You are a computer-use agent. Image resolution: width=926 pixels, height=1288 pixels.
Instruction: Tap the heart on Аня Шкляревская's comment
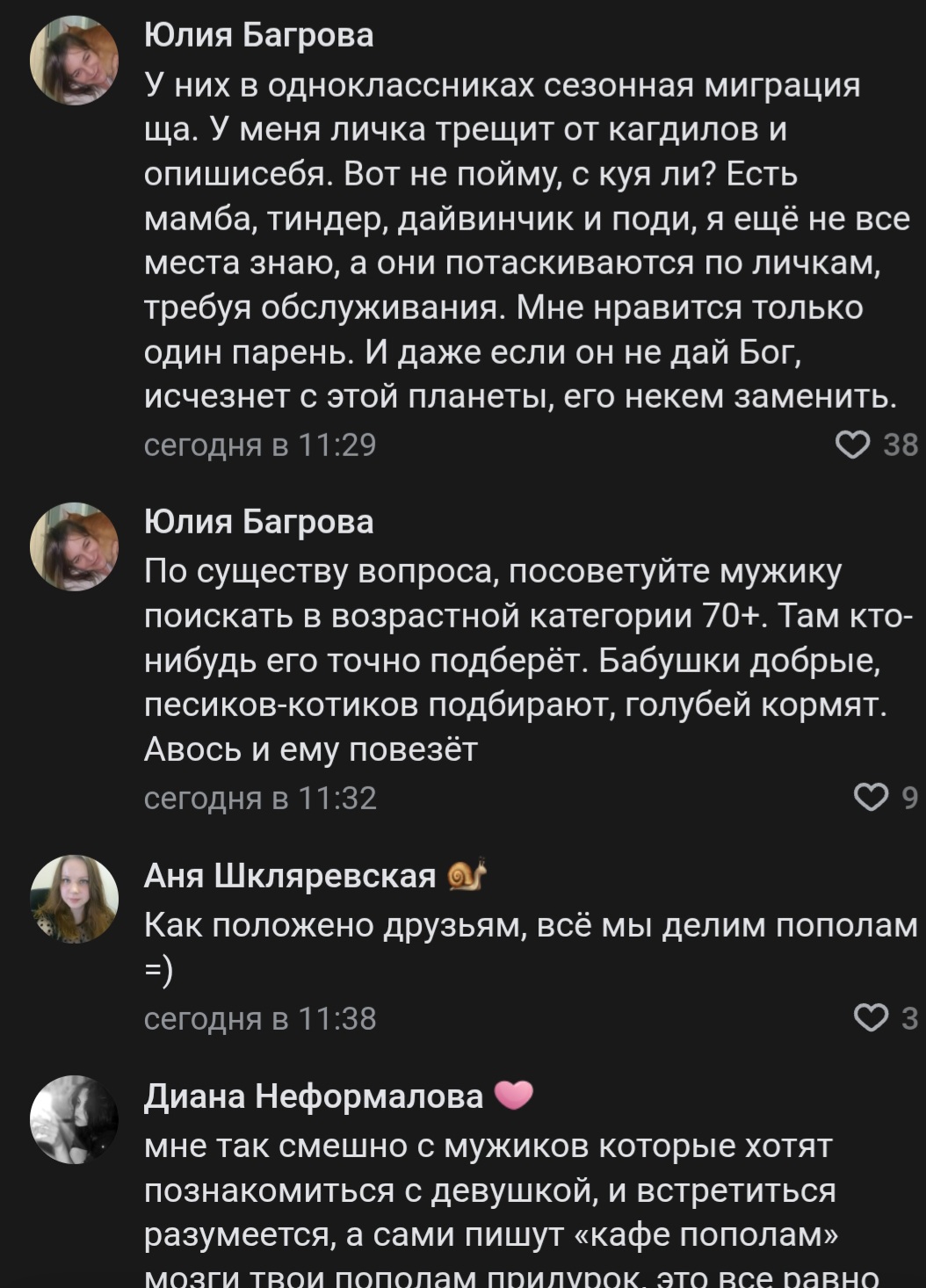click(871, 1018)
